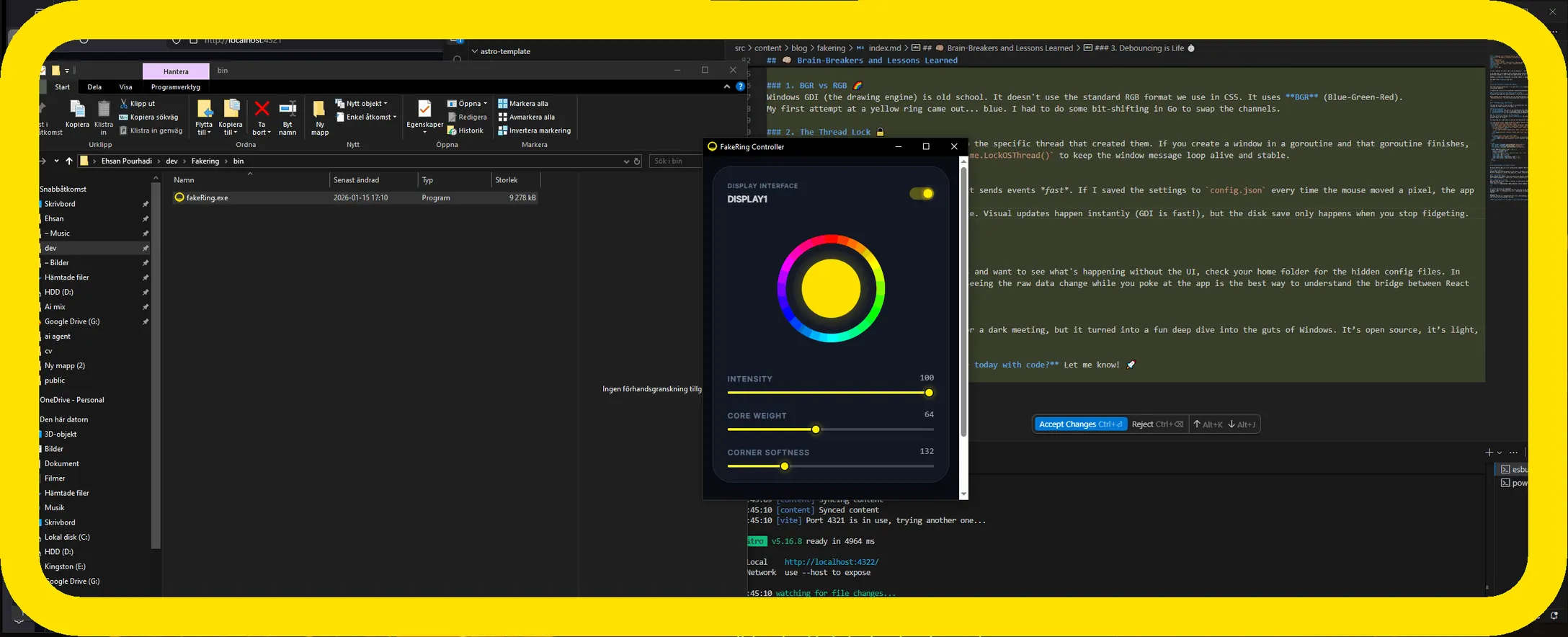This screenshot has width=1568, height=637.
Task: Expand the address bar history chevron
Action: [x=625, y=161]
